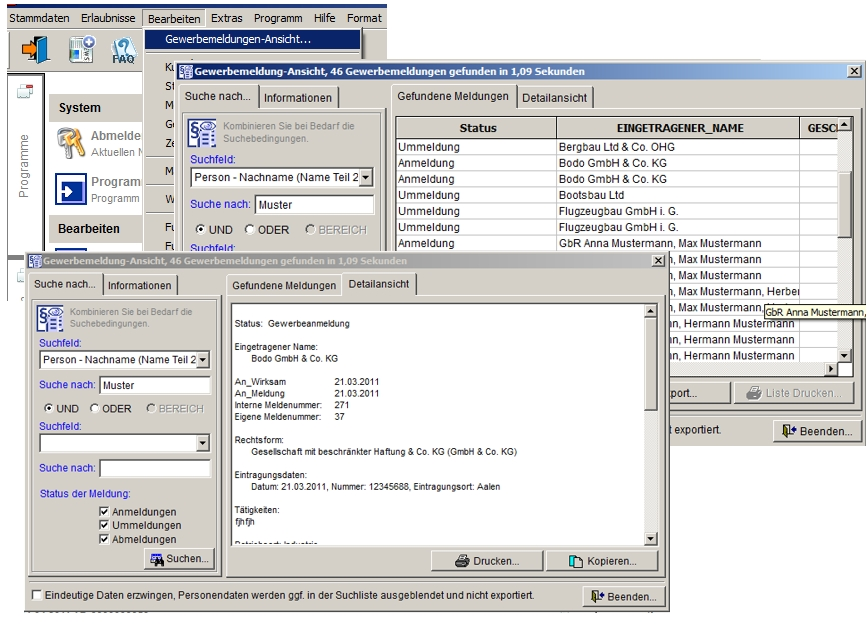Click the calculator-with-plus toolbar icon
This screenshot has height=628, width=868.
[81, 50]
